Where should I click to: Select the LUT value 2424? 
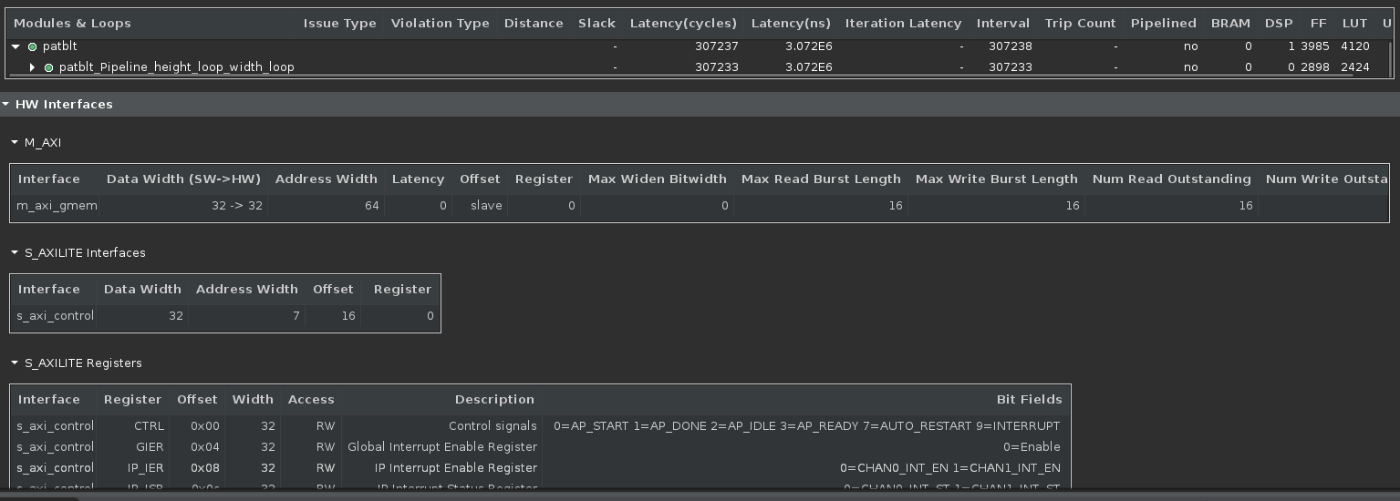1354,67
